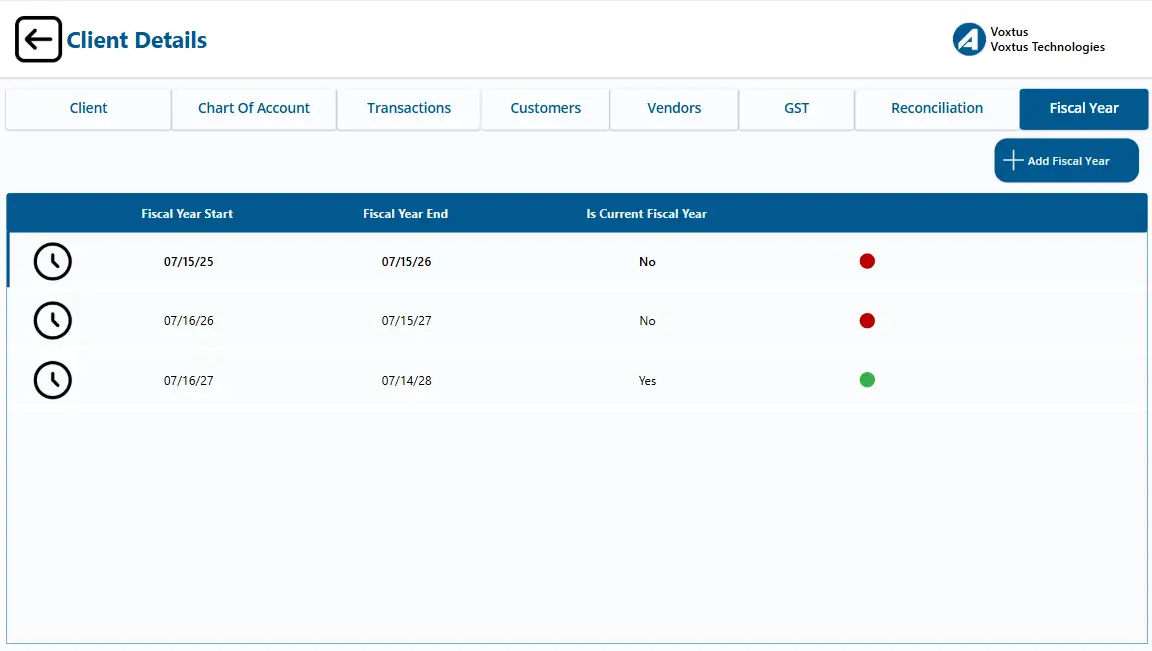The width and height of the screenshot is (1152, 651).
Task: Click clock icon for 07/16/27 fiscal year
Action: [x=53, y=381]
